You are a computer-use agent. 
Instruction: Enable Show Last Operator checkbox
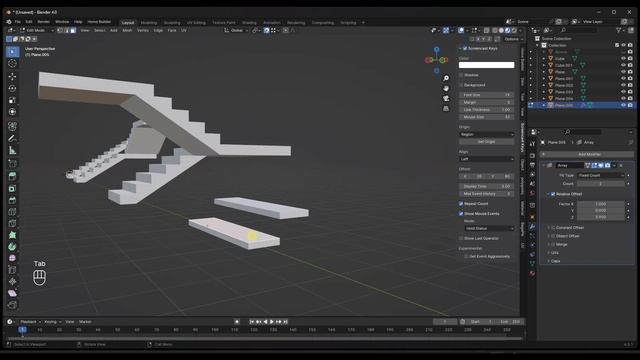tap(461, 238)
